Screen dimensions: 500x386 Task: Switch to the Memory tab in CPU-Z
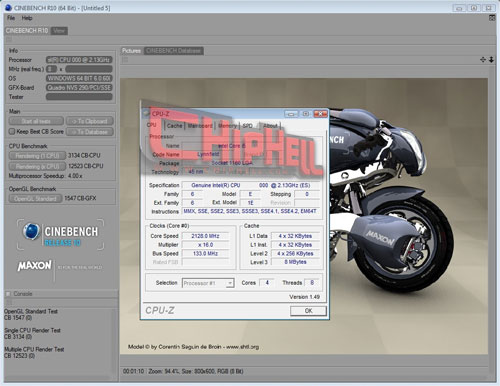point(227,126)
